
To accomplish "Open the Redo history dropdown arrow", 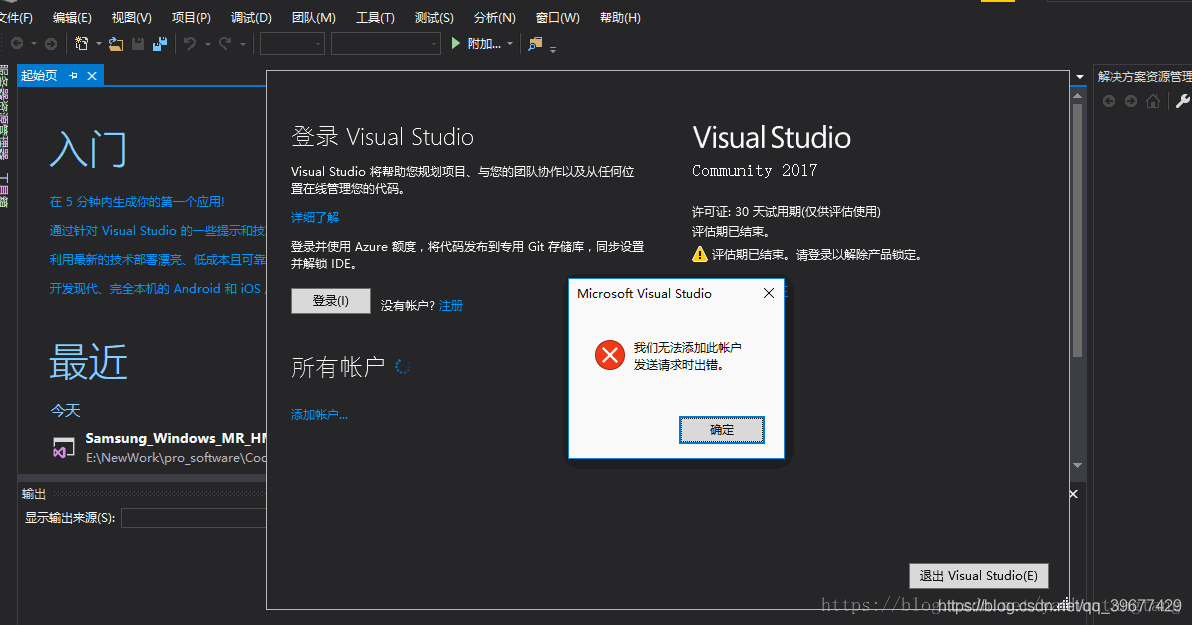I will (243, 44).
